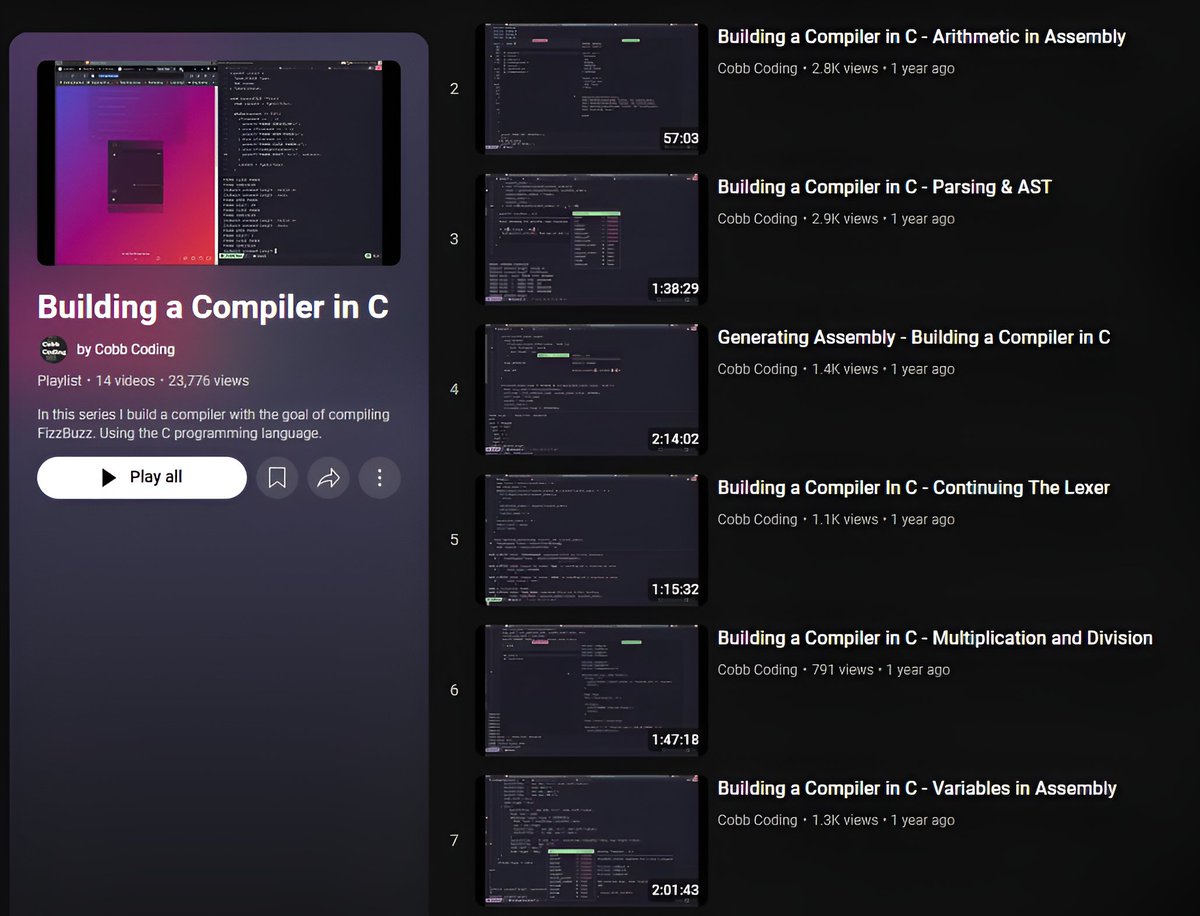This screenshot has width=1200, height=916.
Task: Click index number 2 in playlist
Action: pos(454,89)
